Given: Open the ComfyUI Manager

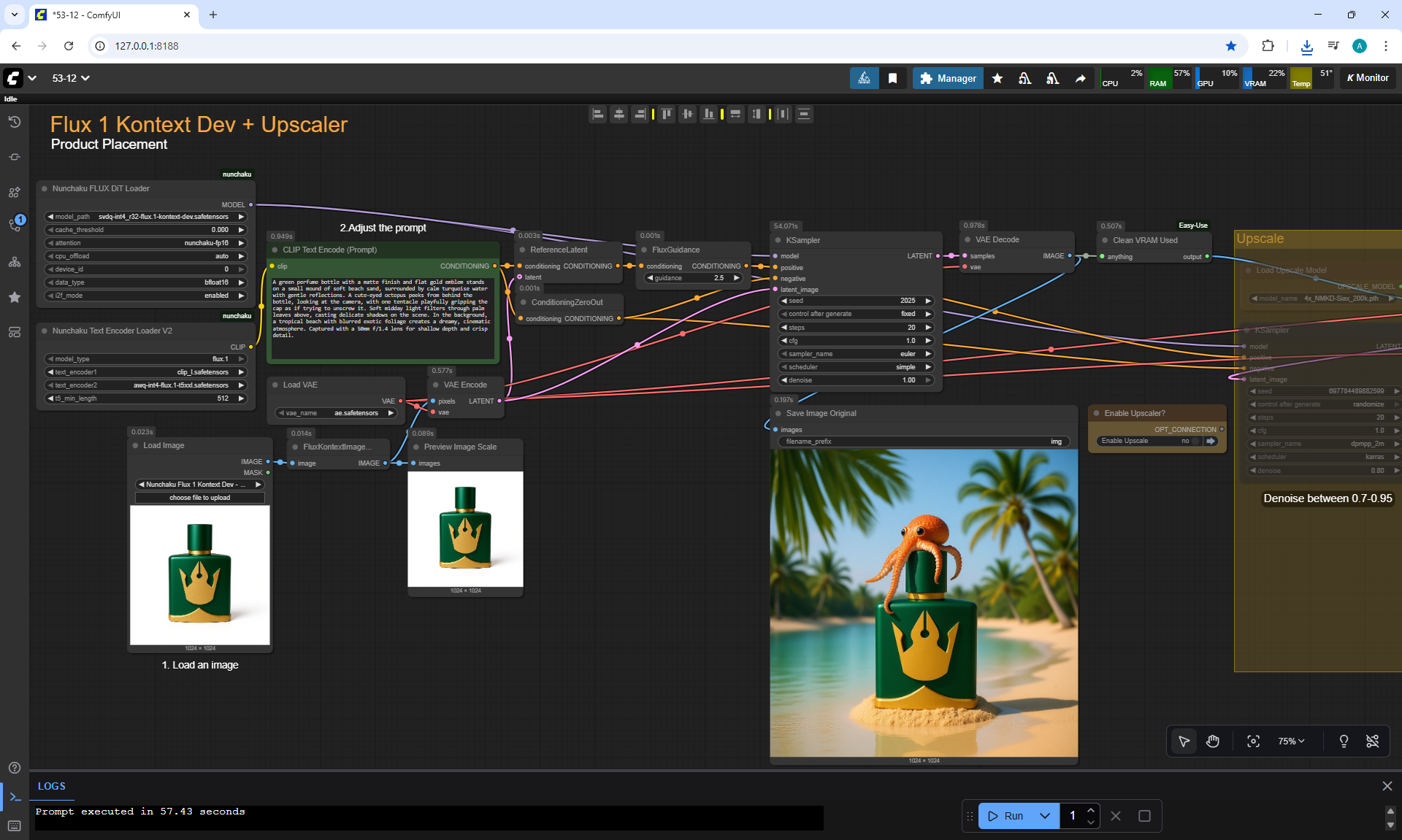Looking at the screenshot, I should [x=948, y=78].
